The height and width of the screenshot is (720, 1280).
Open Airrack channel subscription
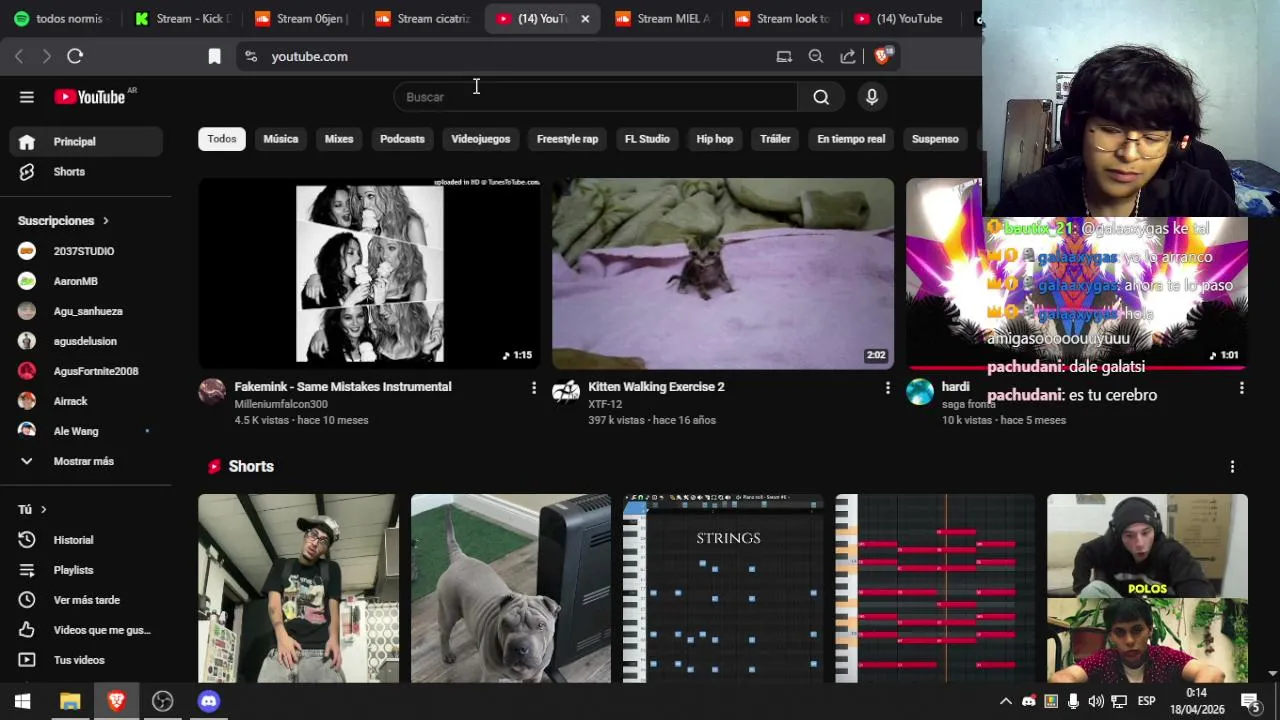tap(86, 401)
